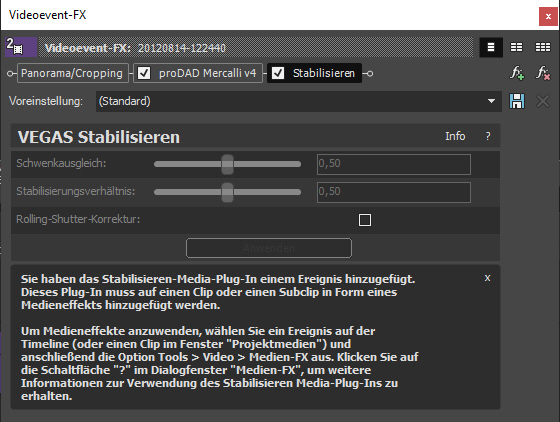Image resolution: width=560 pixels, height=422 pixels.
Task: Delete preset using the gray X icon
Action: click(543, 101)
